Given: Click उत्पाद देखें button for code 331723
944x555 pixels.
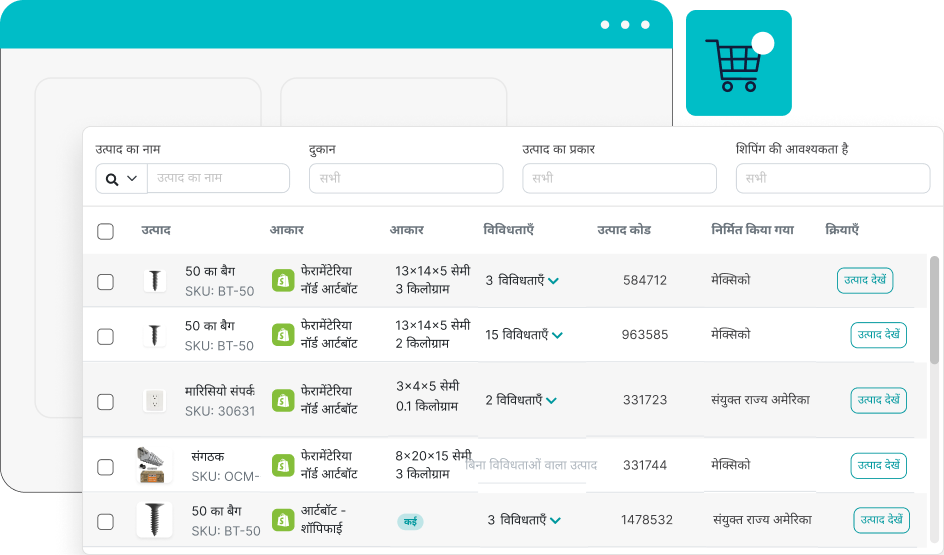Looking at the screenshot, I should point(878,400).
